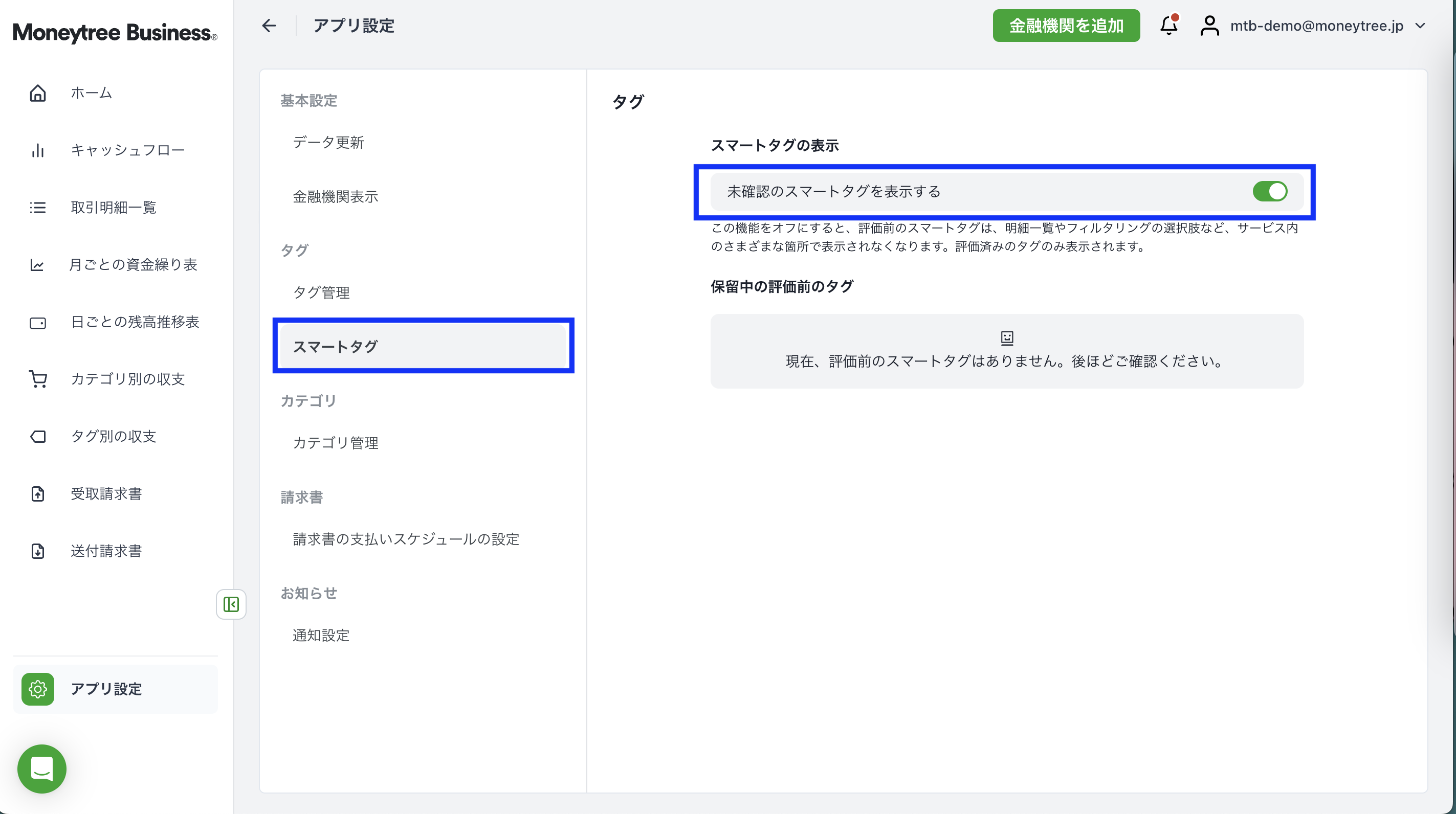The width and height of the screenshot is (1456, 814).
Task: Click 金融機関を追加 green button
Action: (1066, 26)
